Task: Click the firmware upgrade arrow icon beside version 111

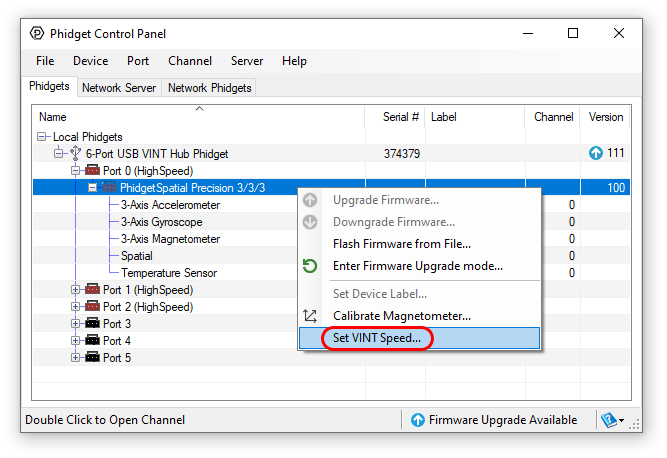Action: point(597,154)
